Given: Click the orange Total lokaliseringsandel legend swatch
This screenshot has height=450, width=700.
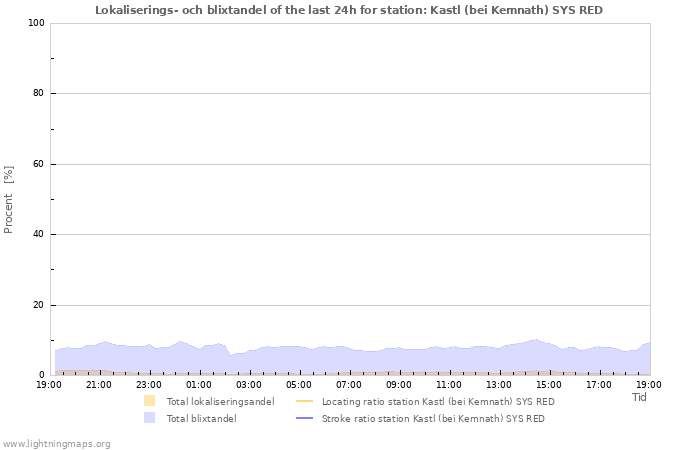Looking at the screenshot, I should tap(149, 401).
